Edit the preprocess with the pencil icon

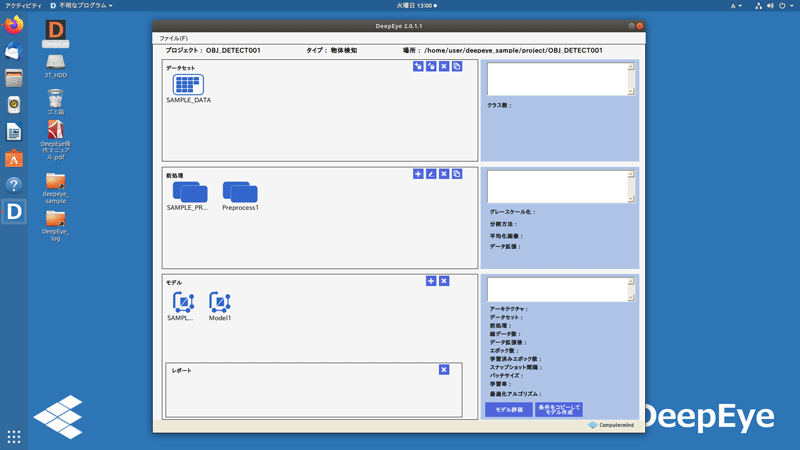[431, 174]
